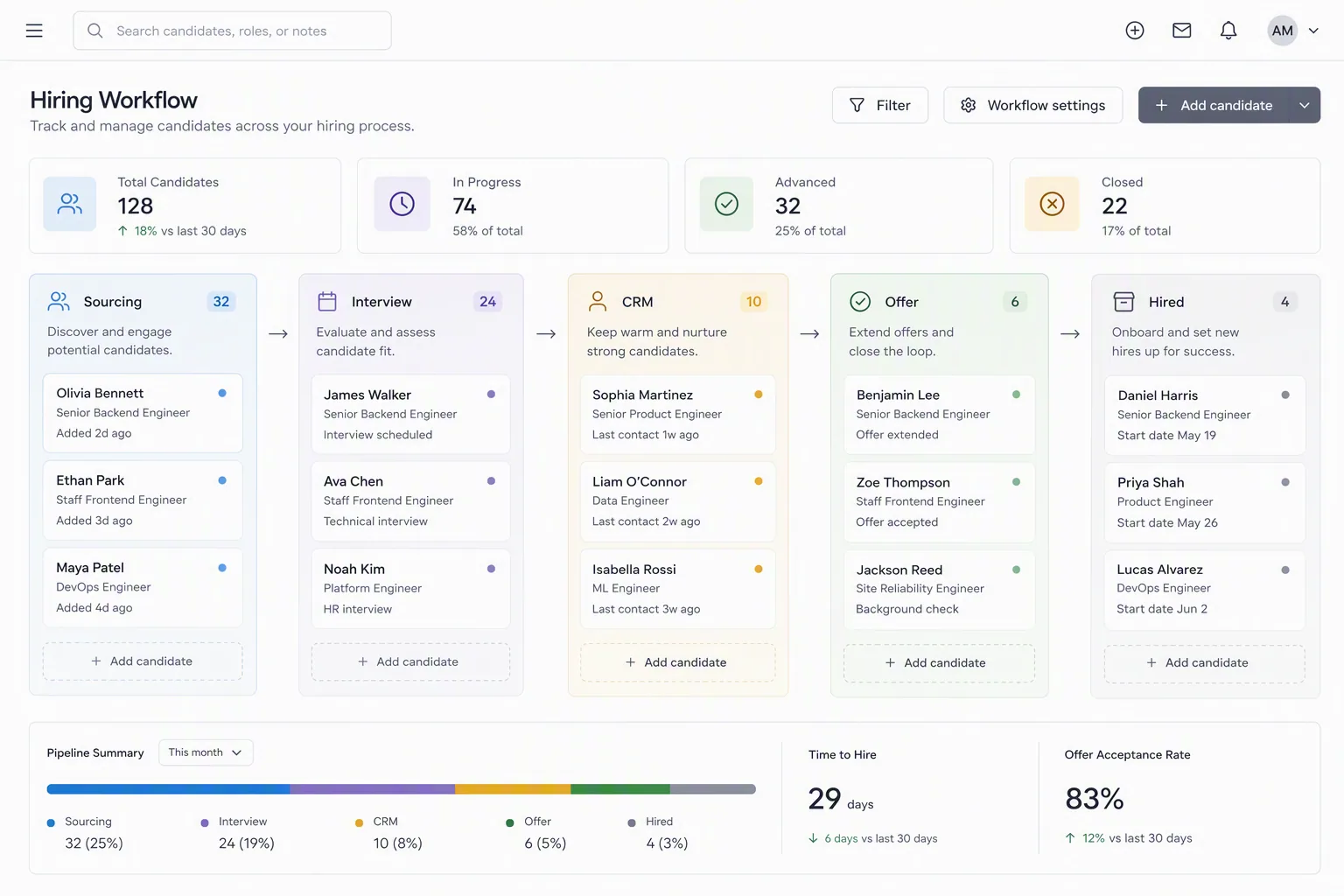Screen dimensions: 1344x896
Task: Click James Walker's purple status dot
Action: point(491,395)
